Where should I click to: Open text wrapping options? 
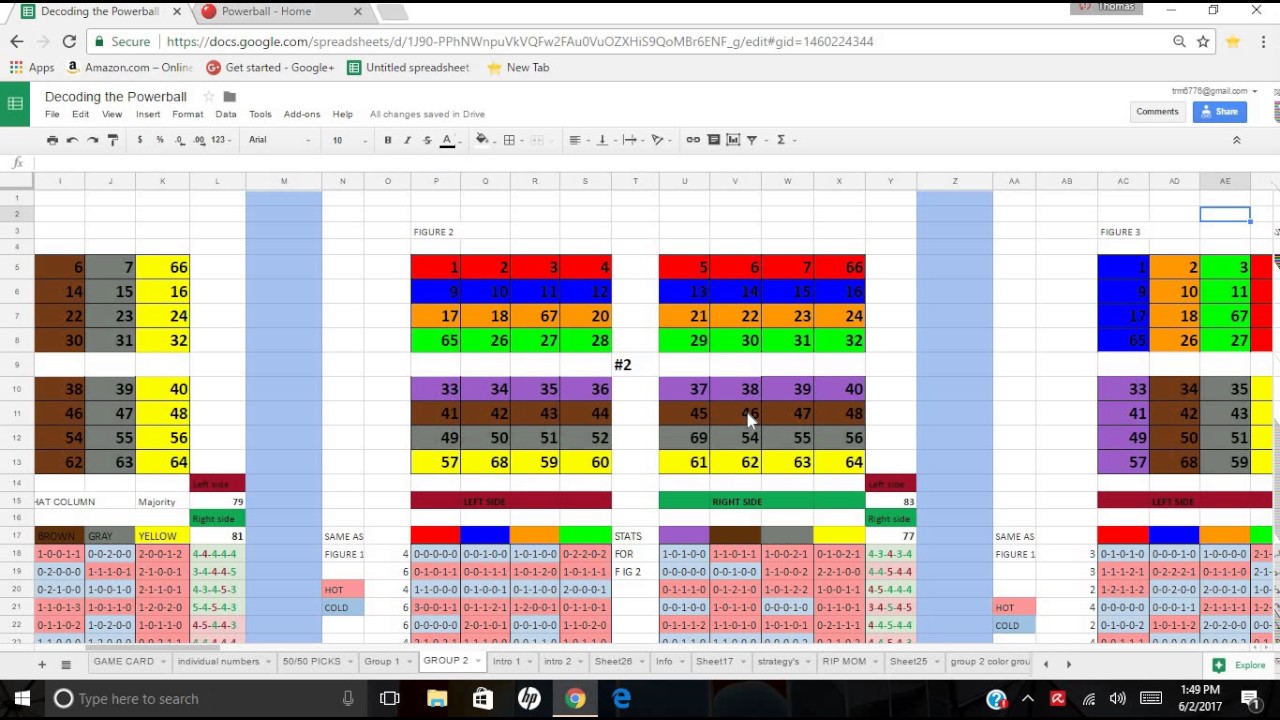(630, 140)
